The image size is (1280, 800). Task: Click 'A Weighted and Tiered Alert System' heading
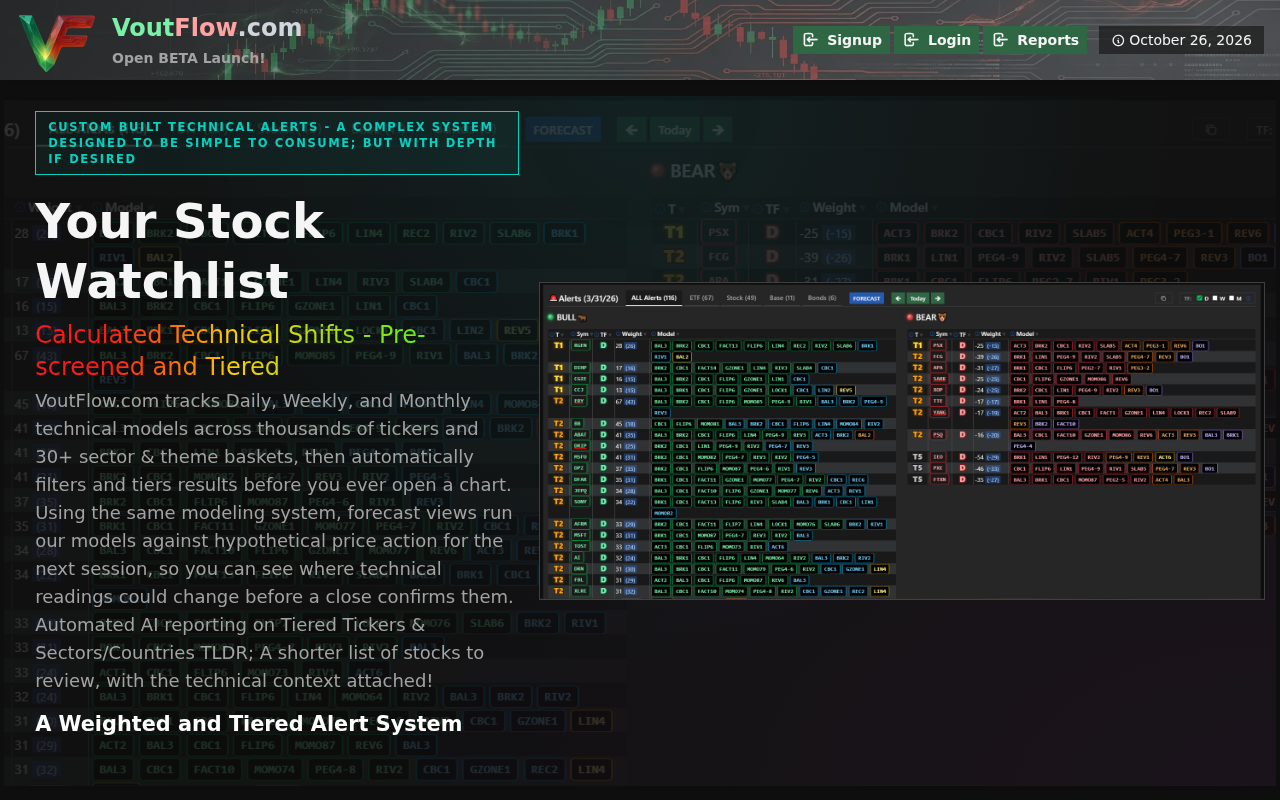click(x=249, y=723)
